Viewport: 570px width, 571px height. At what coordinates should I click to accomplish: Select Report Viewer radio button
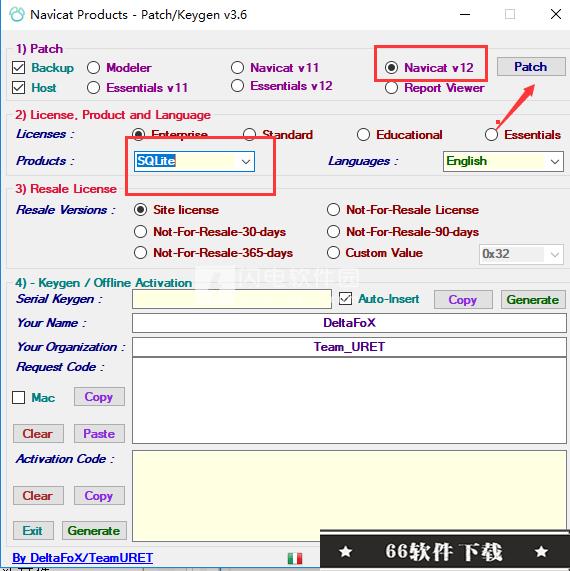pyautogui.click(x=391, y=88)
